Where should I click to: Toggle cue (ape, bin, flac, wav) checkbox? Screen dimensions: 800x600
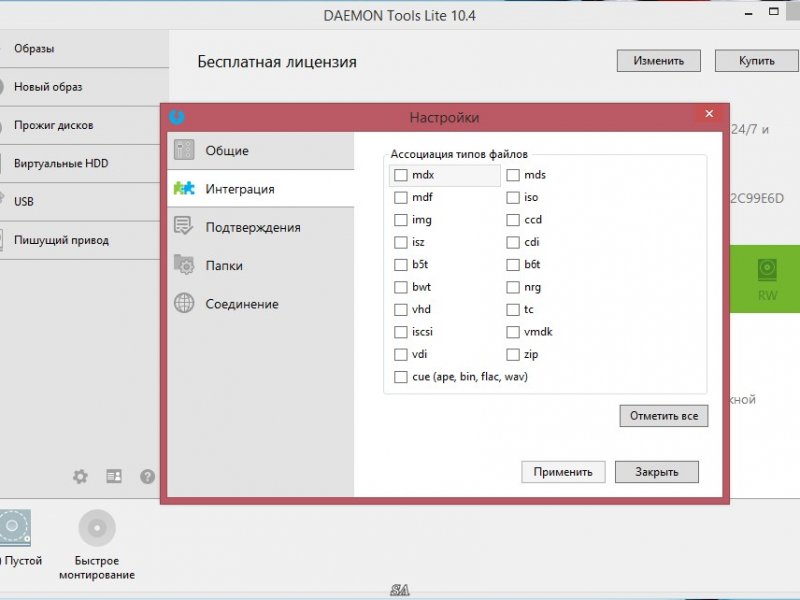(x=401, y=377)
